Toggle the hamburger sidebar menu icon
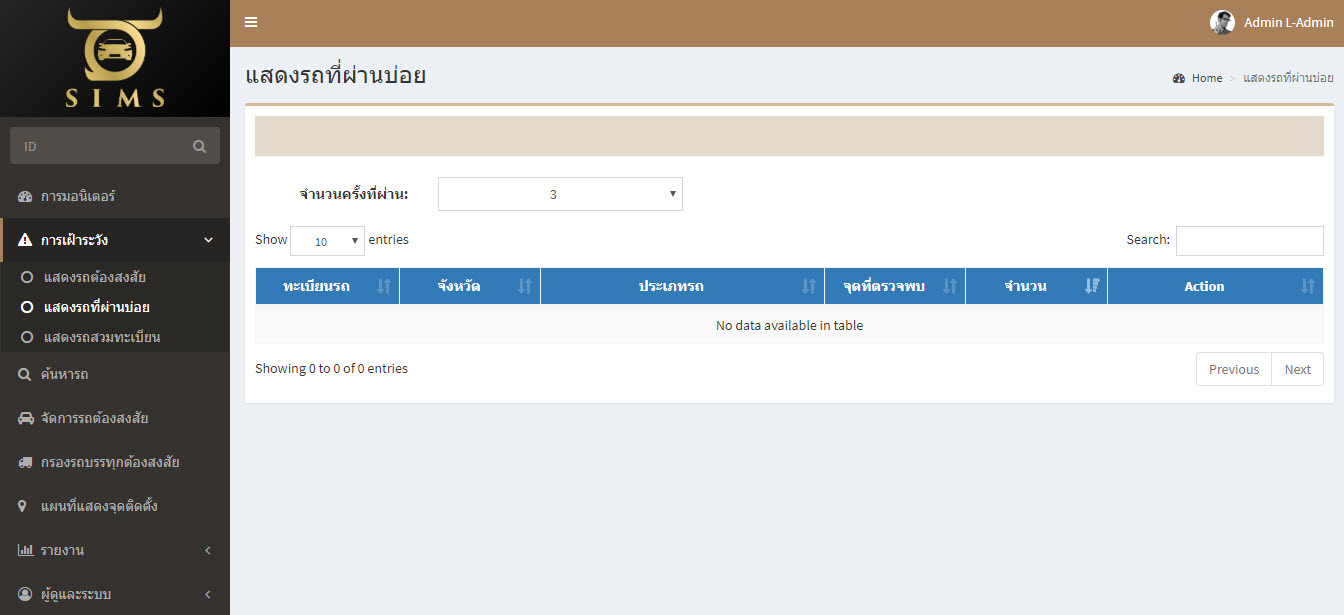Screen dimensions: 1344x615 pos(251,22)
